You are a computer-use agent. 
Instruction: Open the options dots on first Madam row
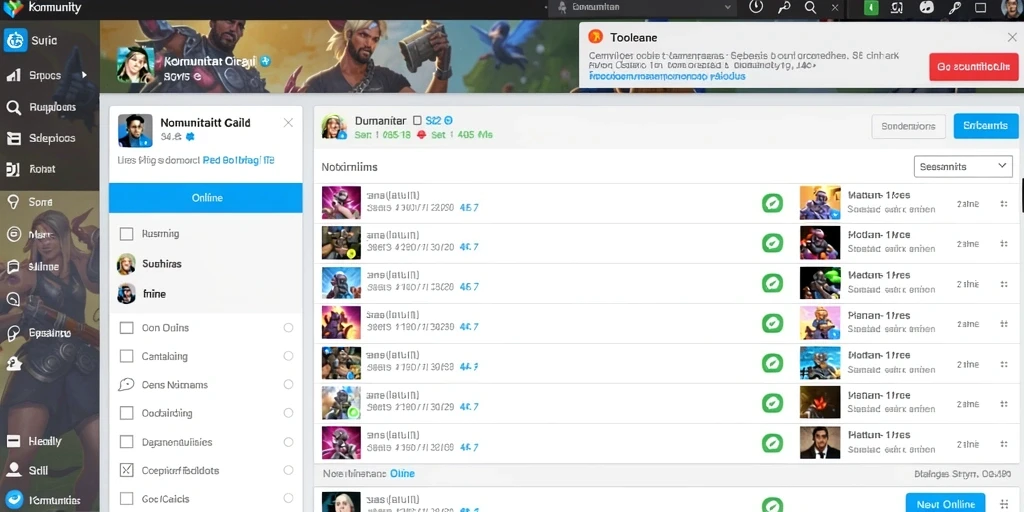click(x=1004, y=204)
